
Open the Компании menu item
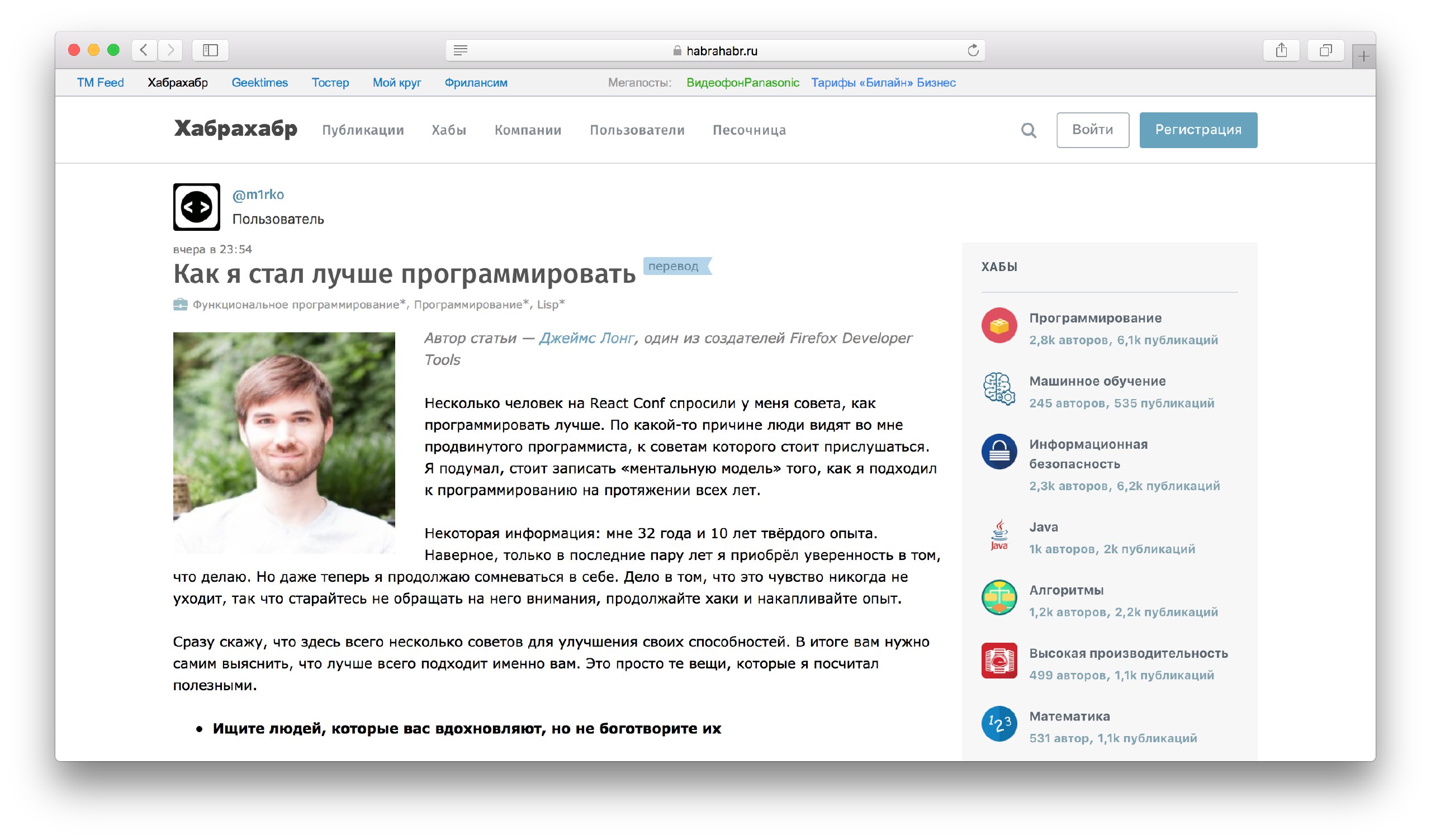[x=528, y=130]
